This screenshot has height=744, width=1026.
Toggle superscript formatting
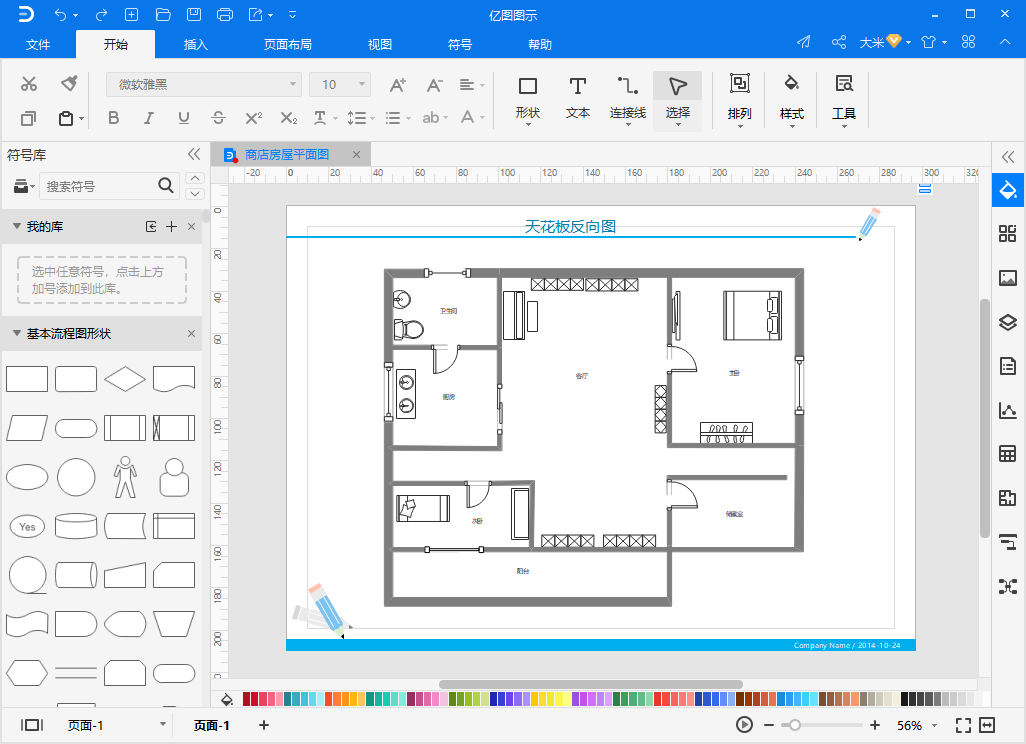tap(253, 118)
